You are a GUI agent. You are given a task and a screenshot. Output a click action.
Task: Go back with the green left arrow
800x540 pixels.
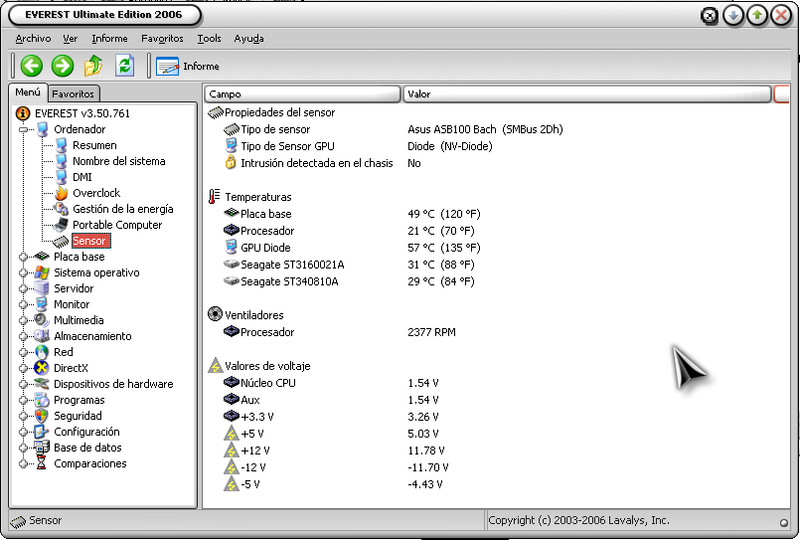[32, 66]
